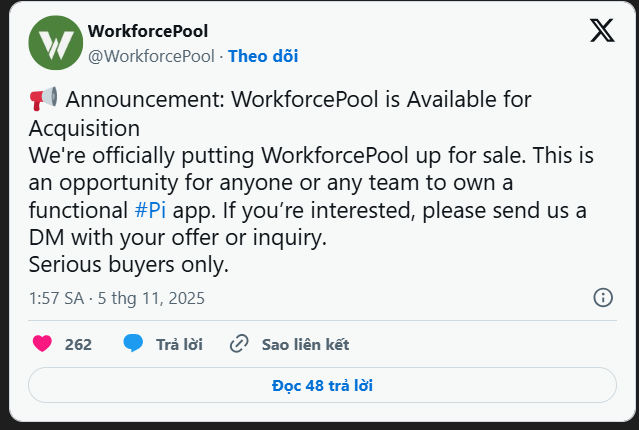Image resolution: width=639 pixels, height=430 pixels.
Task: Open the WorkforcePool display name link
Action: (x=148, y=32)
